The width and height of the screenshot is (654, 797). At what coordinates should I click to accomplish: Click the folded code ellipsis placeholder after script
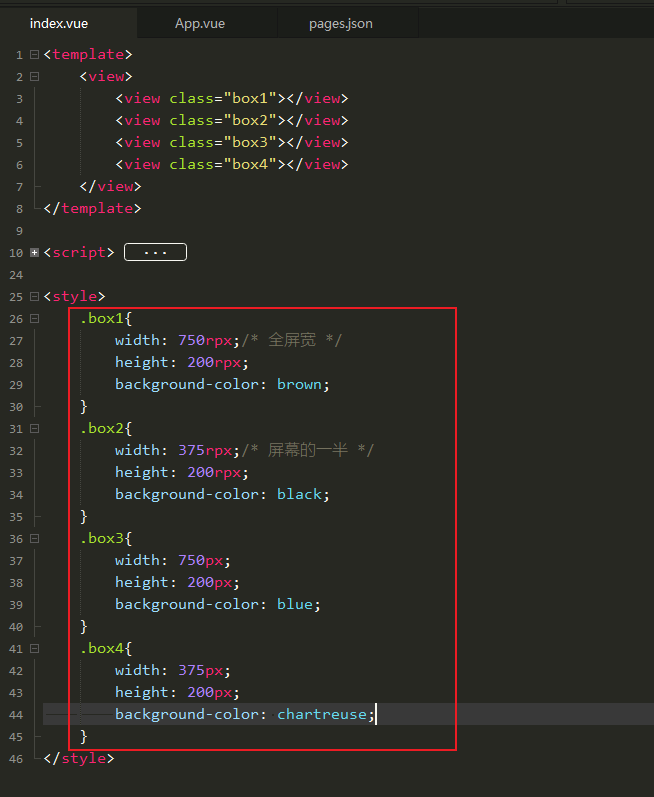point(155,252)
